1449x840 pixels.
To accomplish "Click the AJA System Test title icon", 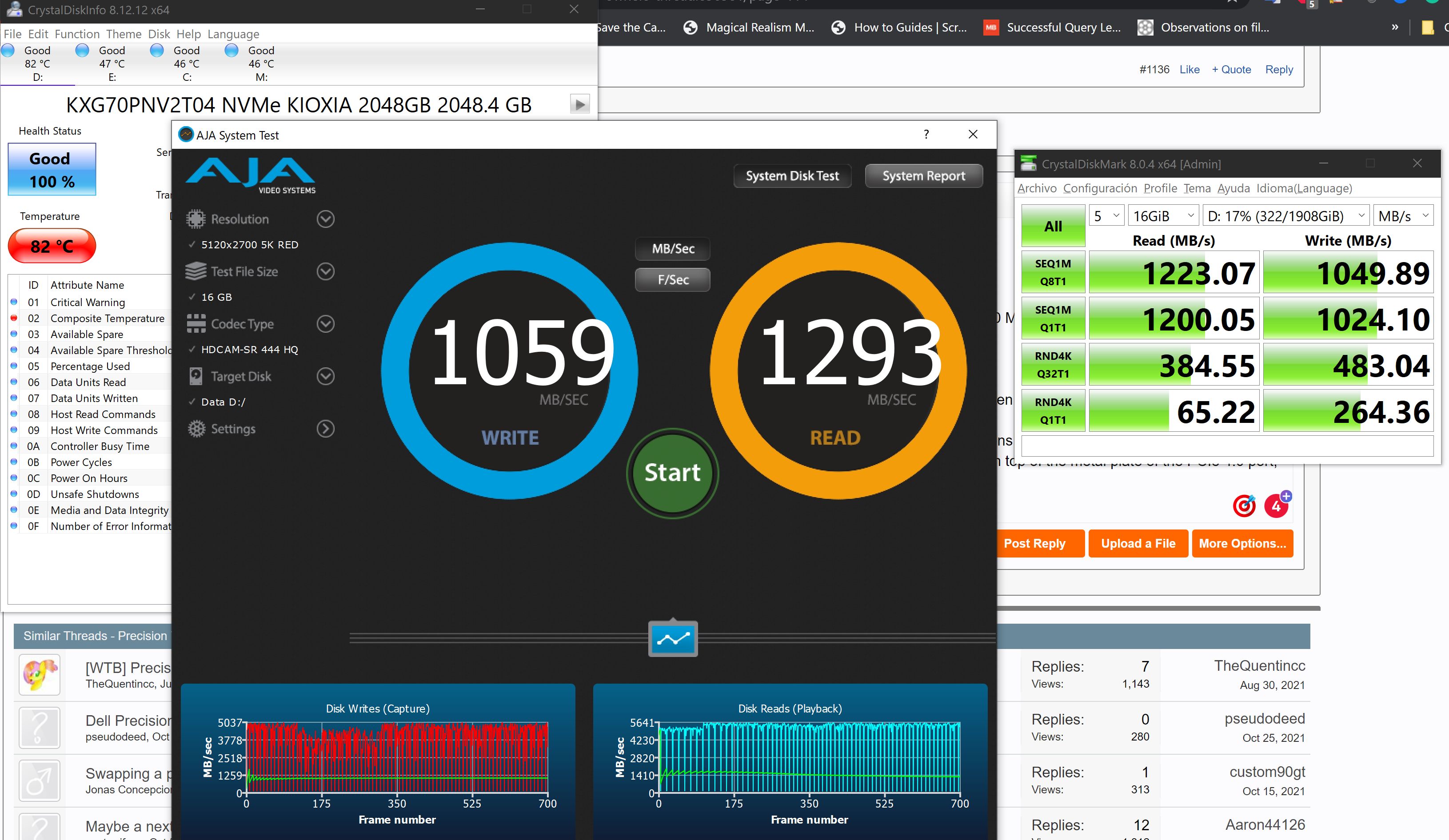I will (x=186, y=135).
